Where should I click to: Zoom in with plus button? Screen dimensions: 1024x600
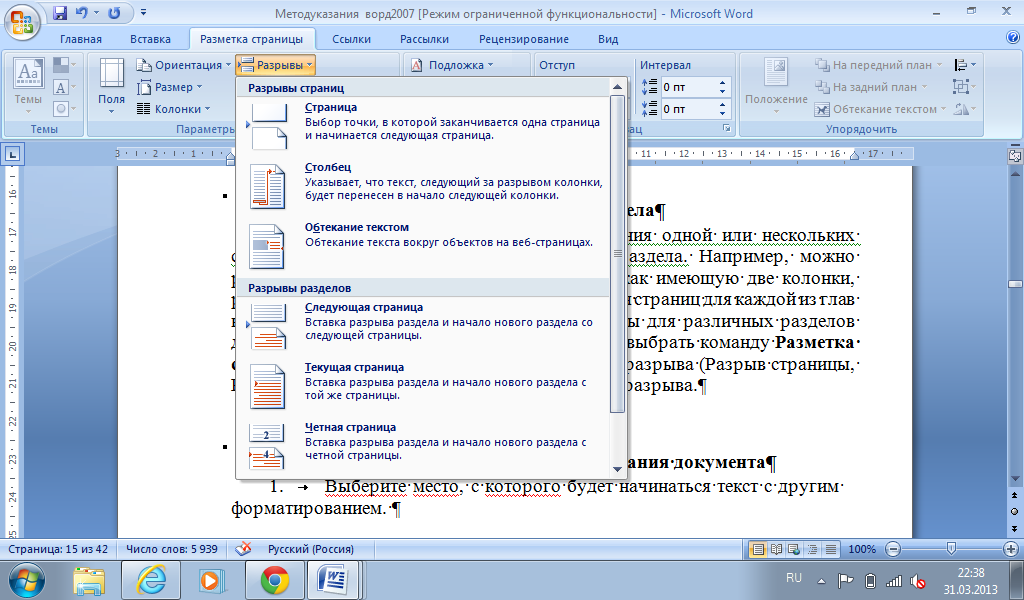pyautogui.click(x=1012, y=549)
